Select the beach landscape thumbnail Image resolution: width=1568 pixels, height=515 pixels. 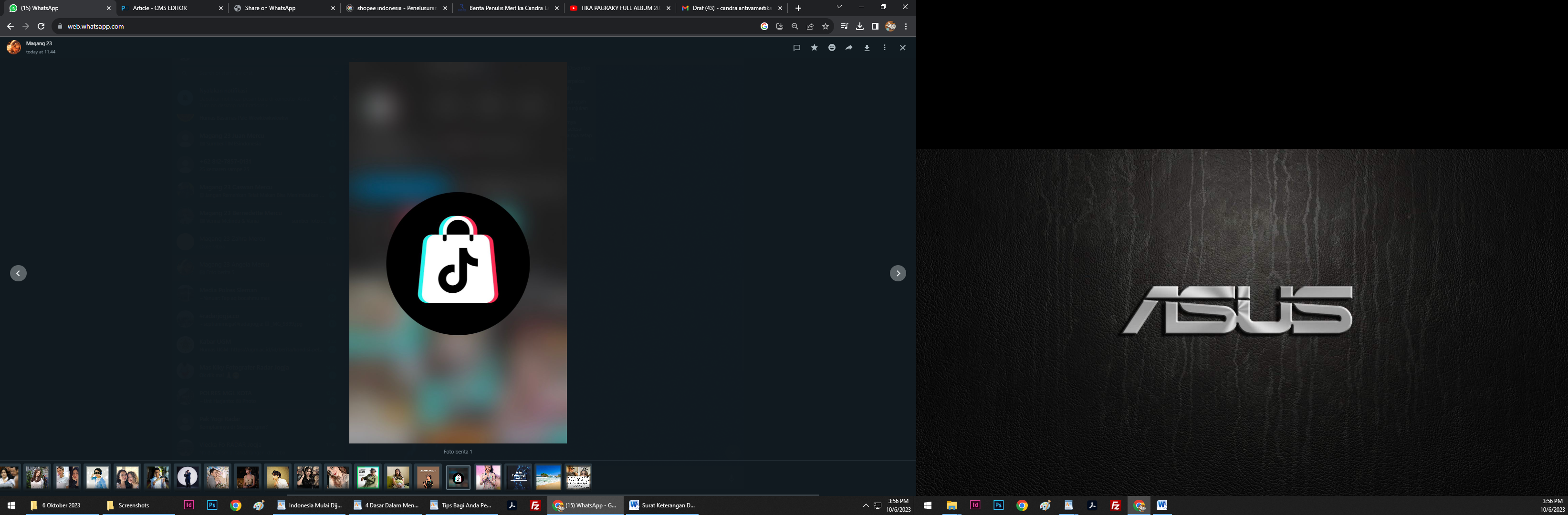click(x=548, y=477)
